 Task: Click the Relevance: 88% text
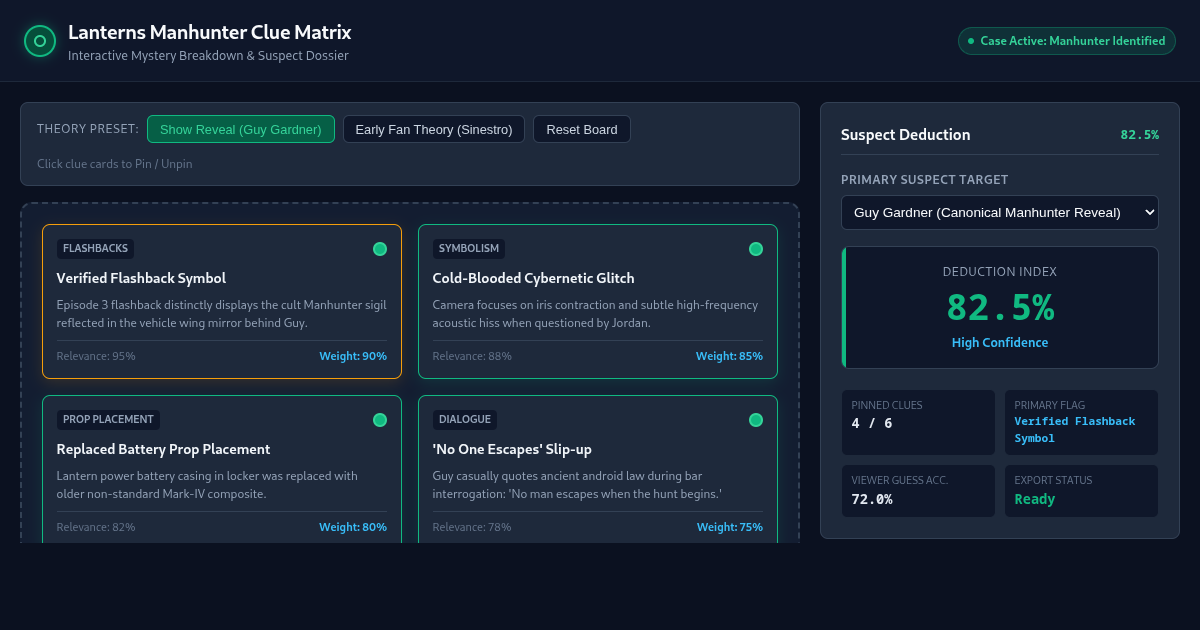pos(472,356)
